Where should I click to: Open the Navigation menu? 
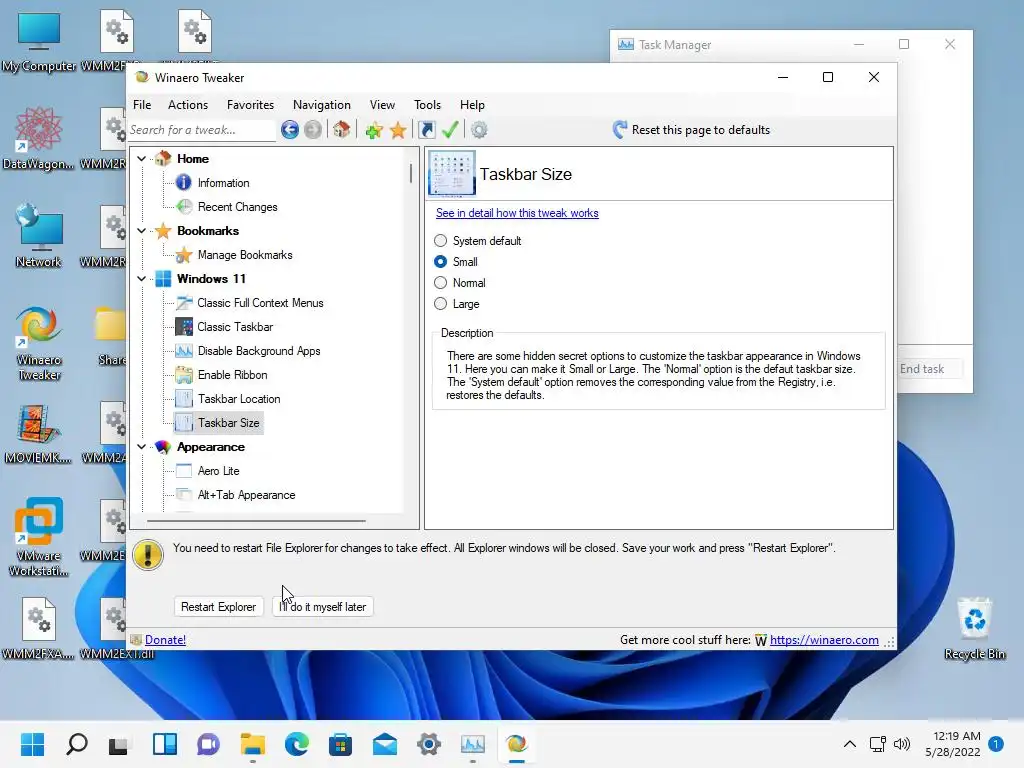321,104
